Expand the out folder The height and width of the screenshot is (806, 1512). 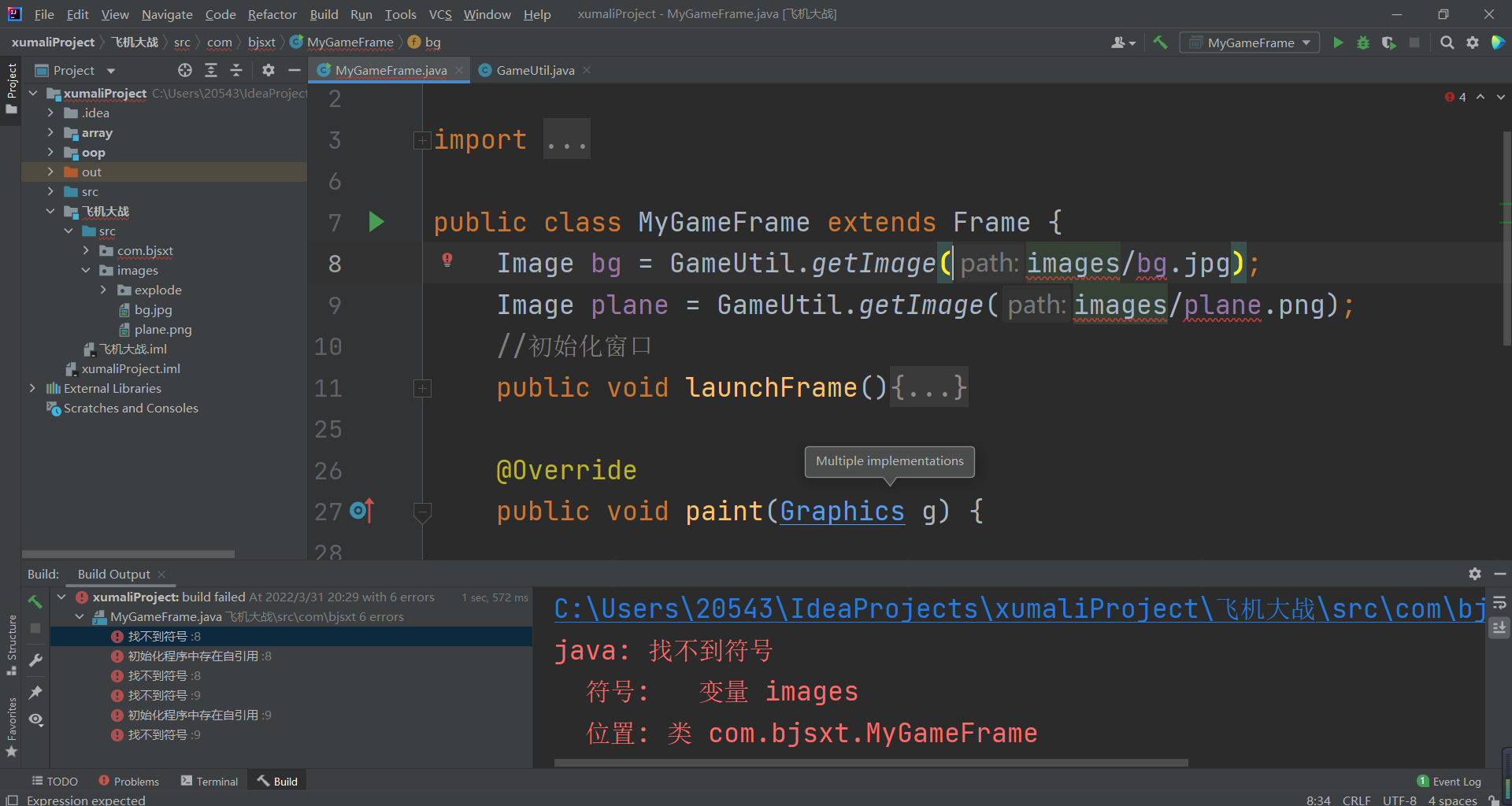[x=50, y=172]
